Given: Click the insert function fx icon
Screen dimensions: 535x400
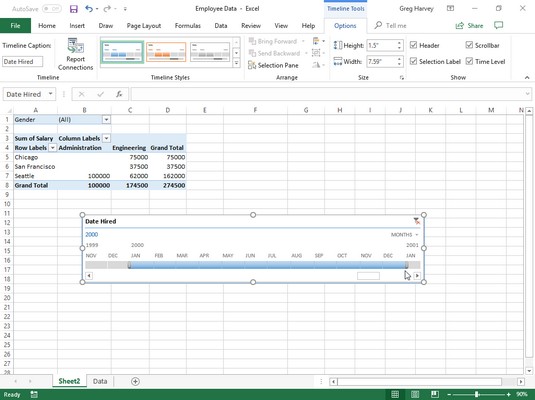Looking at the screenshot, I should 119,94.
